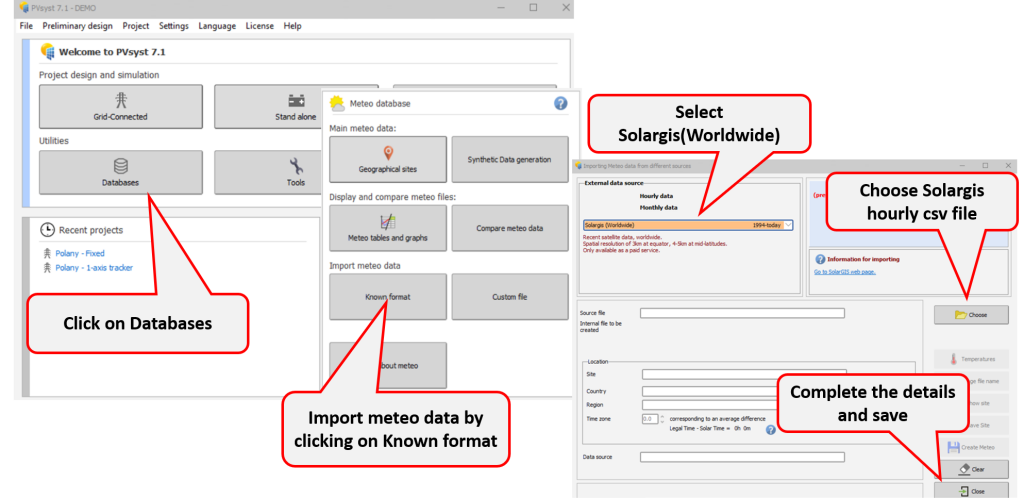
Task: Click Synthetic Data generation button
Action: click(x=509, y=160)
